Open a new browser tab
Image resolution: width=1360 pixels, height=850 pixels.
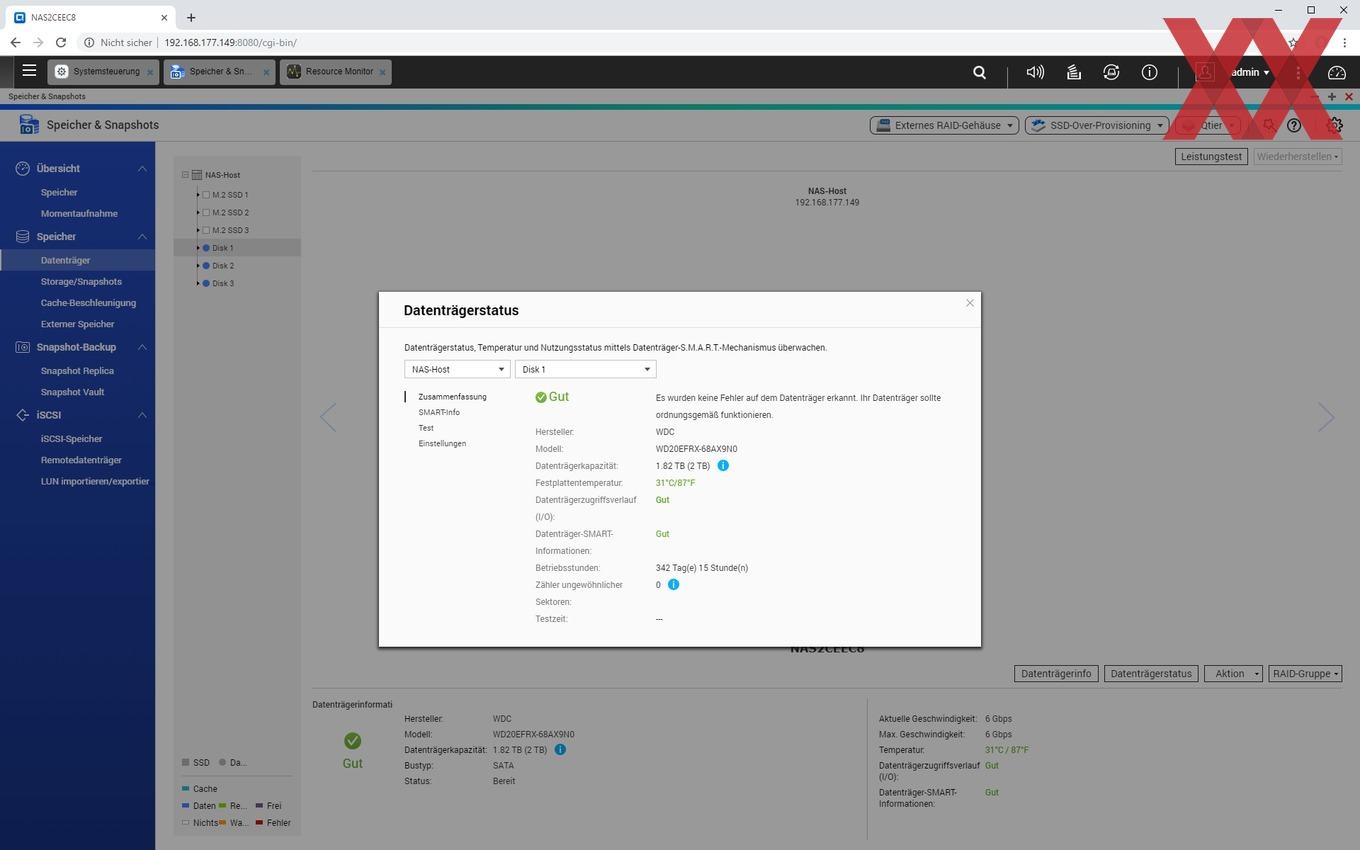point(191,17)
